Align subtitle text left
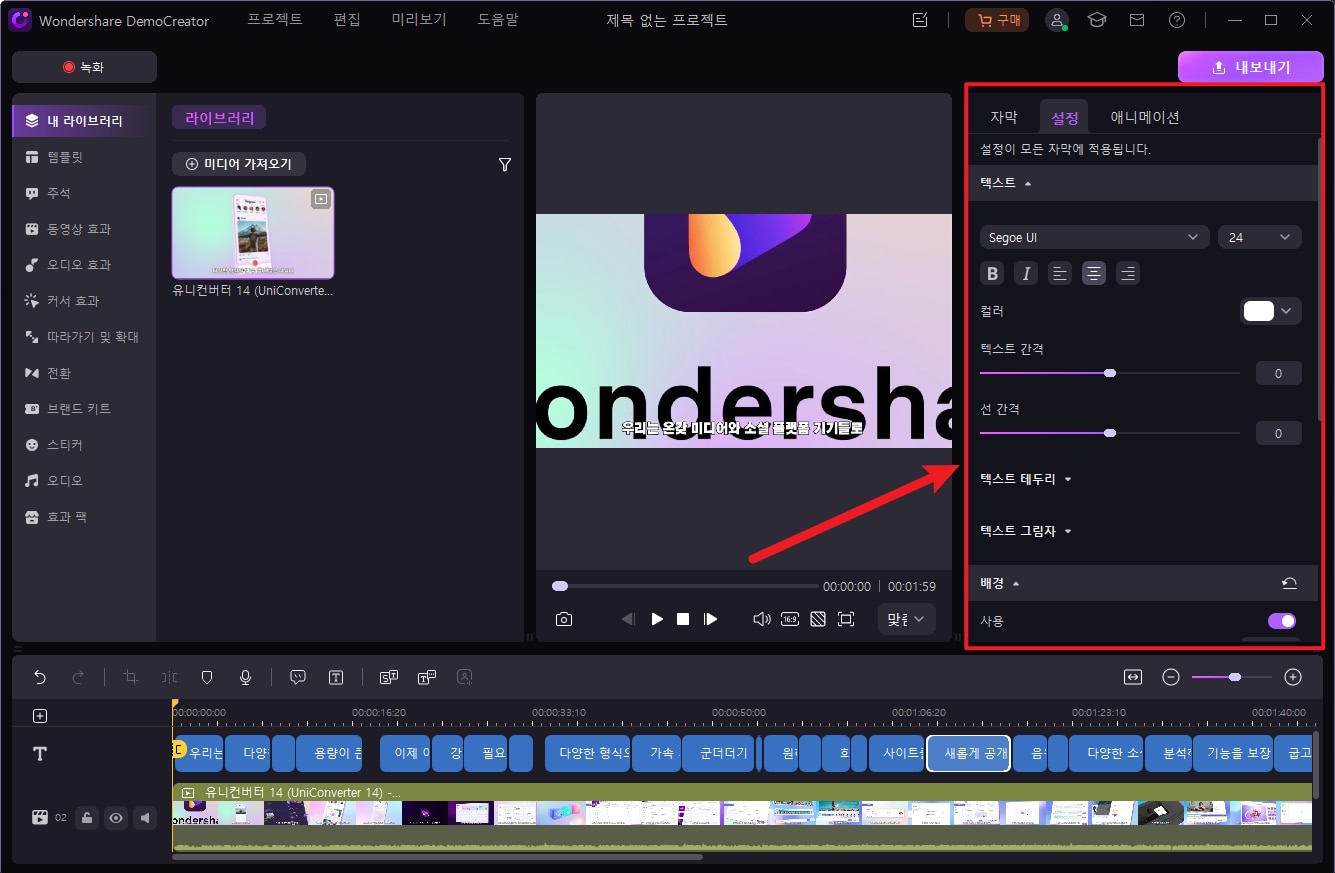Screen dimensions: 1335x873 [1060, 273]
